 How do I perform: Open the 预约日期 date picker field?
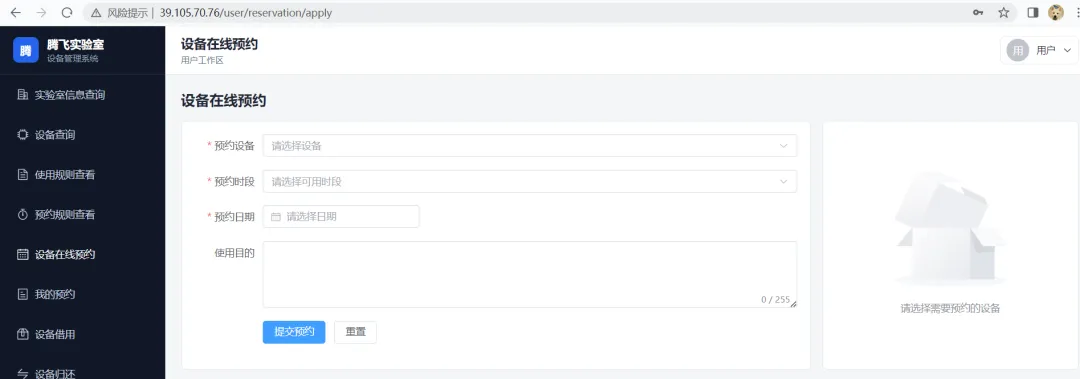[x=341, y=216]
